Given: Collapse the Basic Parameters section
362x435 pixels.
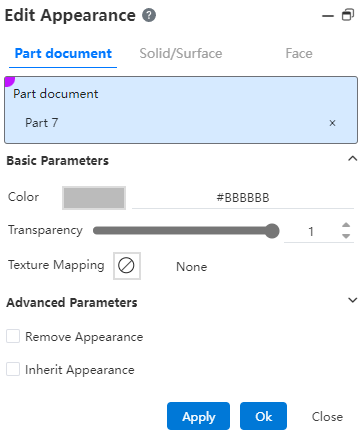Looking at the screenshot, I should click(x=352, y=159).
